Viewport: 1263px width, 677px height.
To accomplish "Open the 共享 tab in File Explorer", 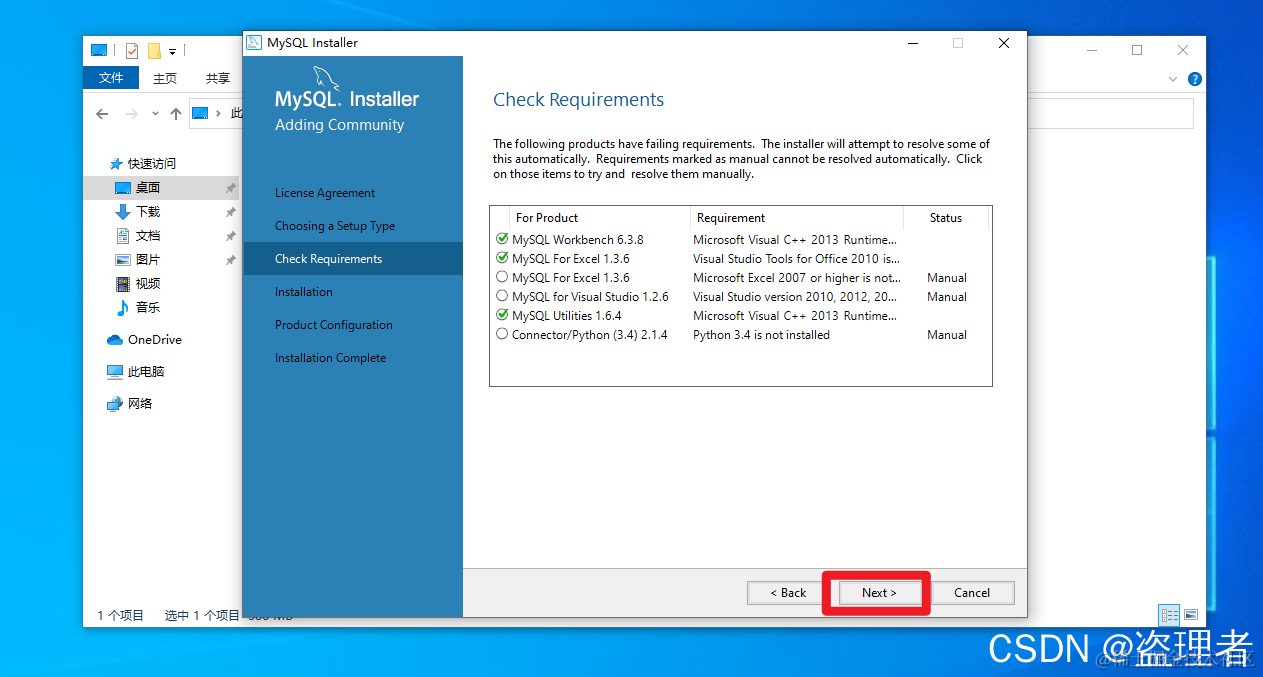I will point(218,78).
